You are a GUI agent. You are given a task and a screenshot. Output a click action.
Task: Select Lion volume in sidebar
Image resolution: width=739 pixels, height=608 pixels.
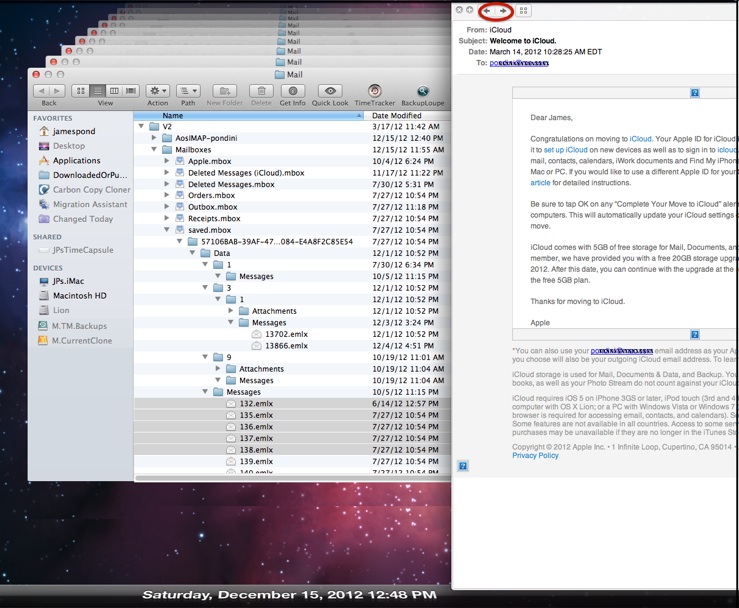pyautogui.click(x=61, y=310)
